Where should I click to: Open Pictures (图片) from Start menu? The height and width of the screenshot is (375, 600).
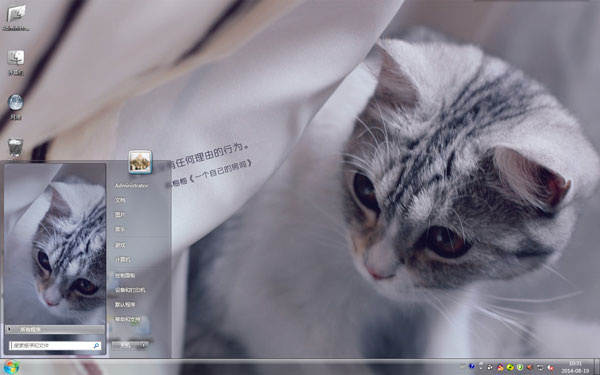point(120,215)
